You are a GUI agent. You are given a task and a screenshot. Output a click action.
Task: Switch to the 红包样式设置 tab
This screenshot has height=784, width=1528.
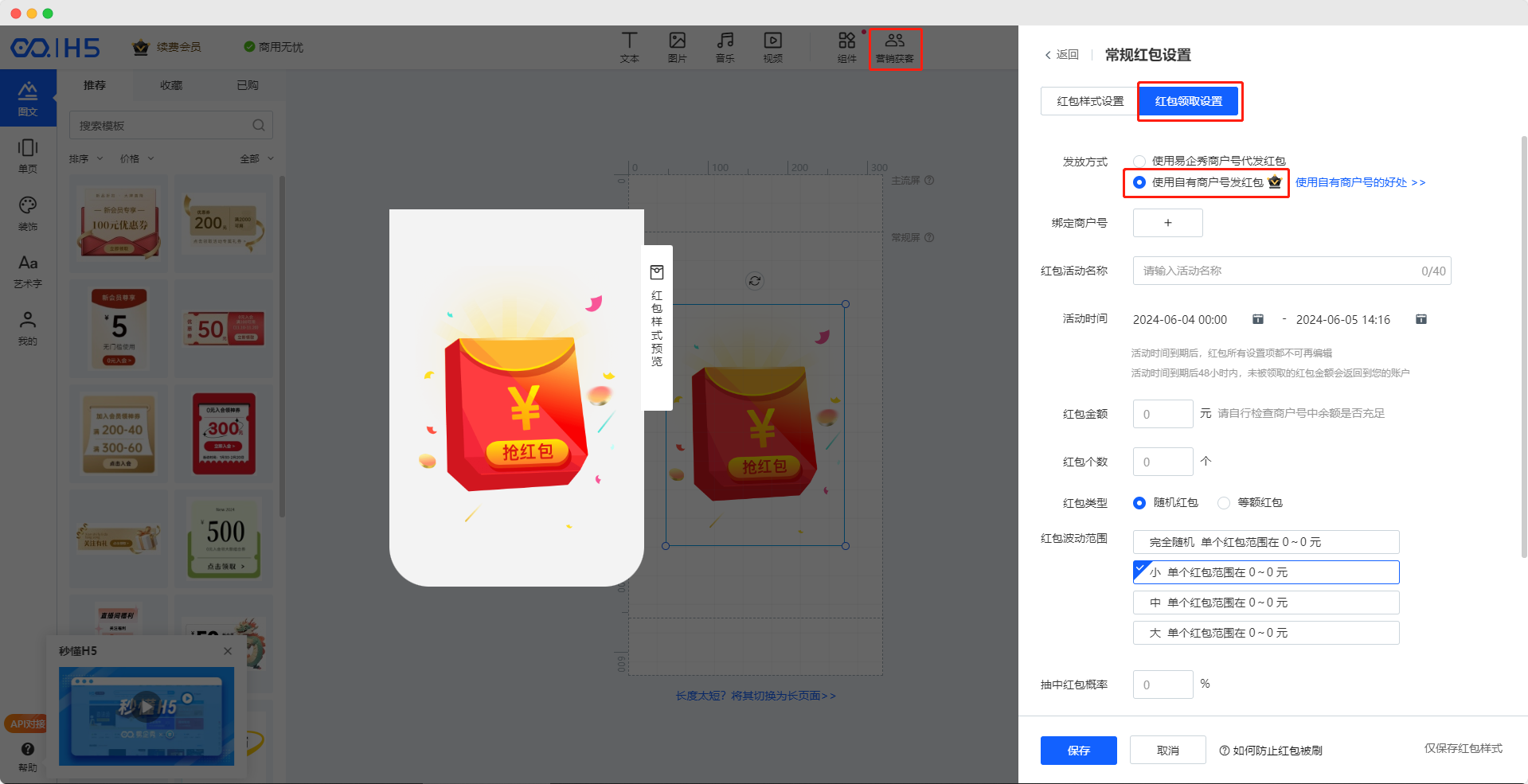coord(1089,101)
